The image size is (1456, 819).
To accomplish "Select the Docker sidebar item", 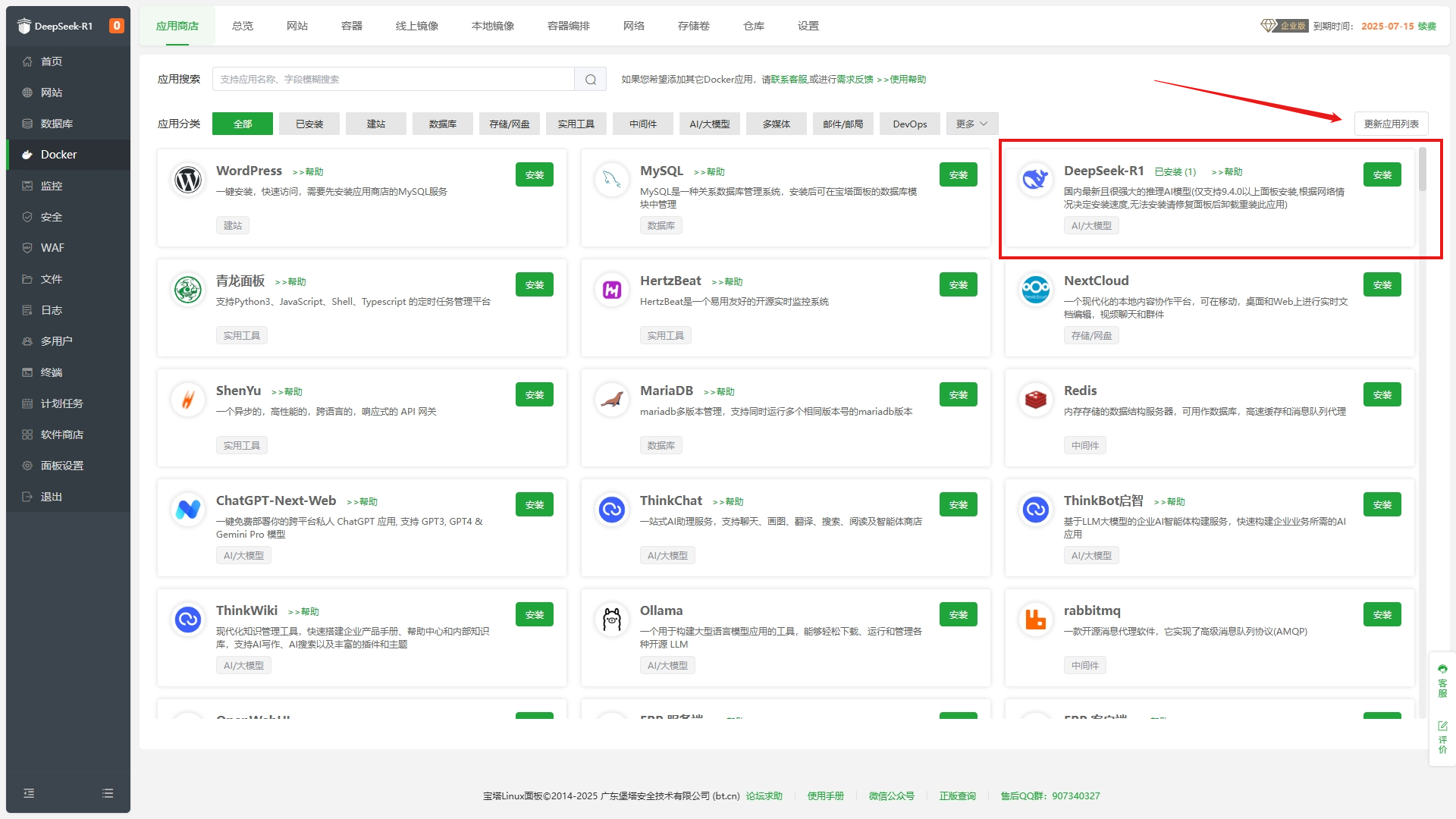I will coord(68,155).
